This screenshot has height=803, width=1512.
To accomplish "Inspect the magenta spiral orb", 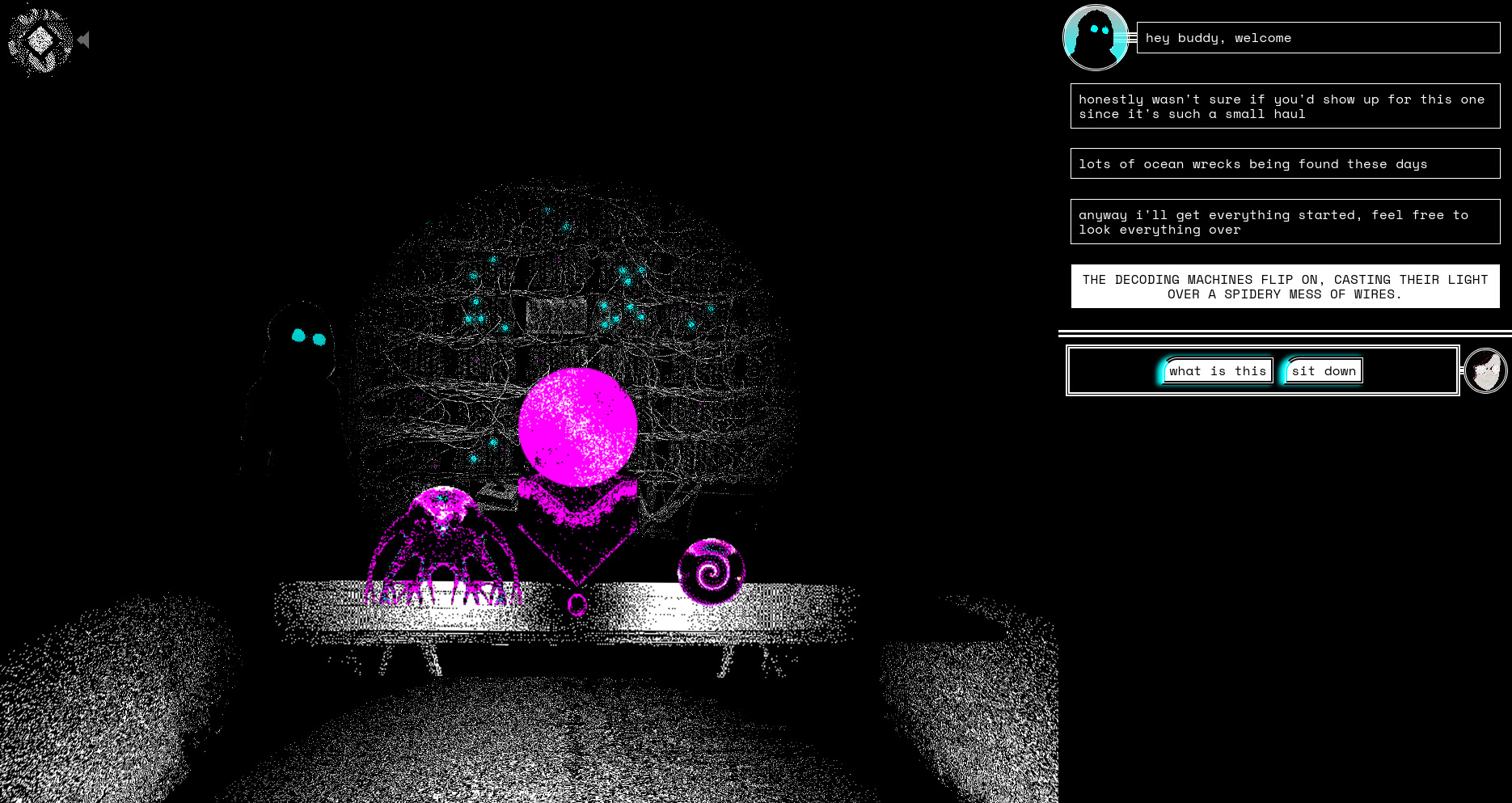I will [710, 573].
